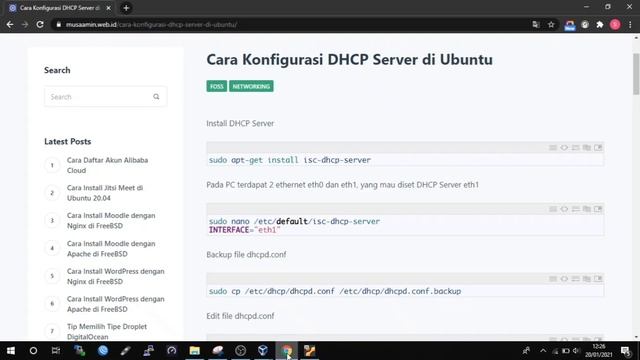
Task: Switch to Chrome on the taskbar
Action: coord(287,351)
